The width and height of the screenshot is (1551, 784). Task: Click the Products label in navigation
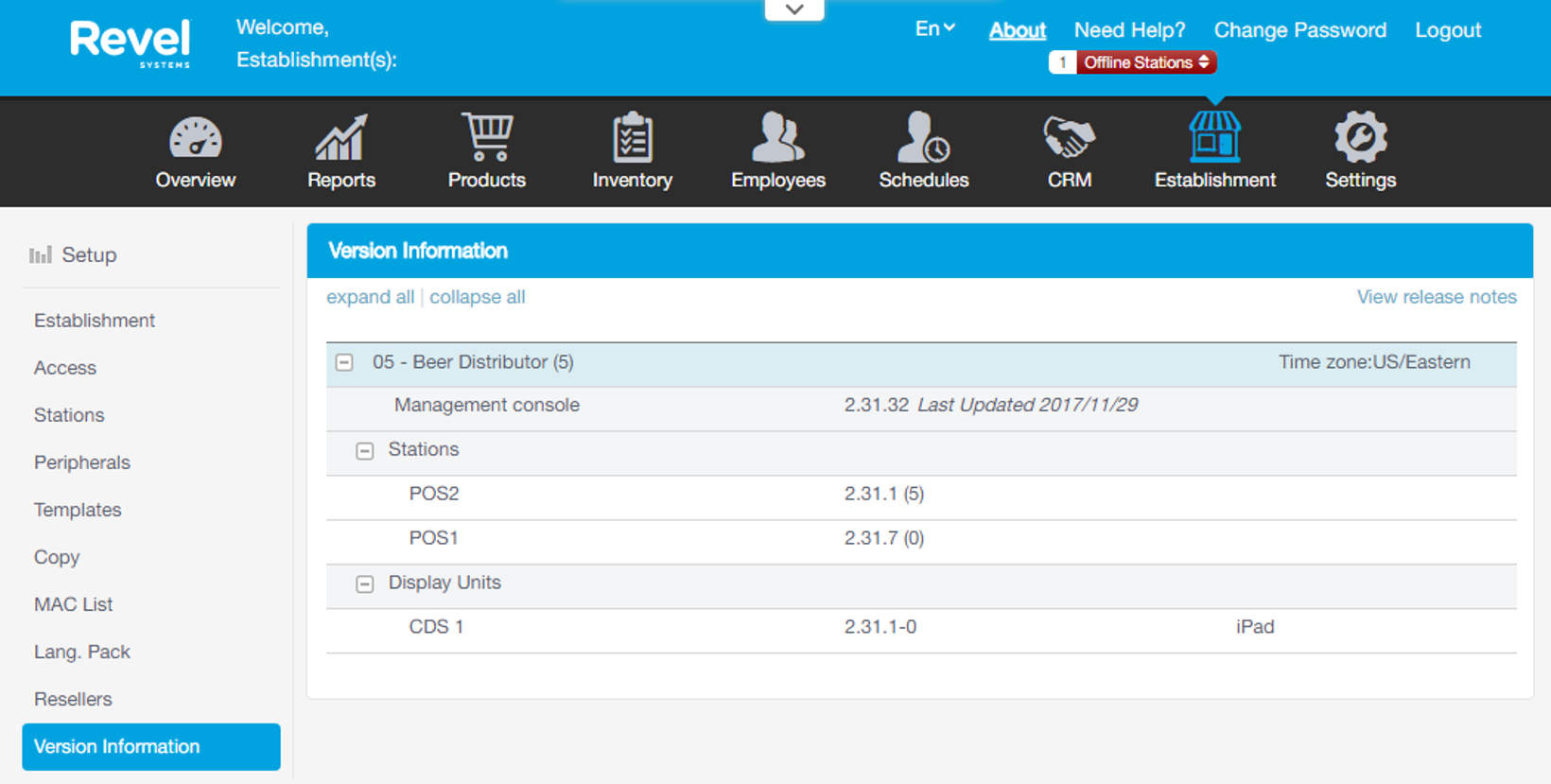coord(487,180)
